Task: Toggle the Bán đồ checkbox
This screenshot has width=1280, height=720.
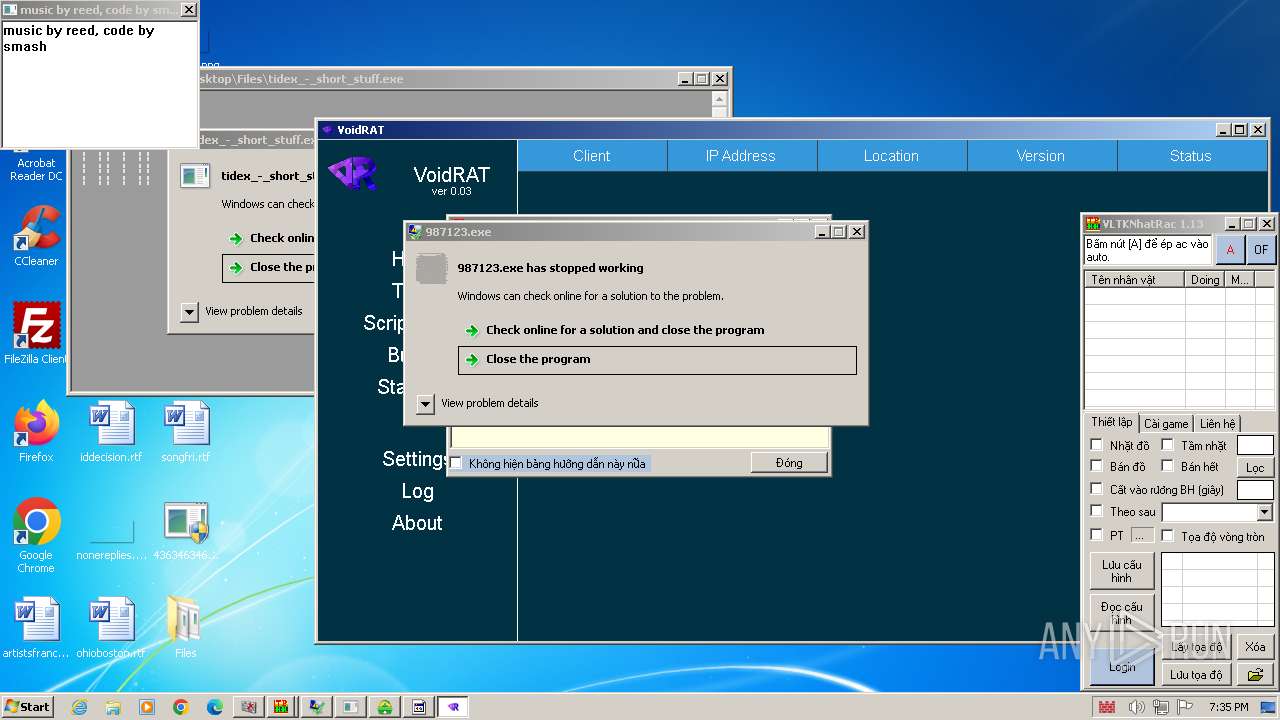Action: 1096,466
